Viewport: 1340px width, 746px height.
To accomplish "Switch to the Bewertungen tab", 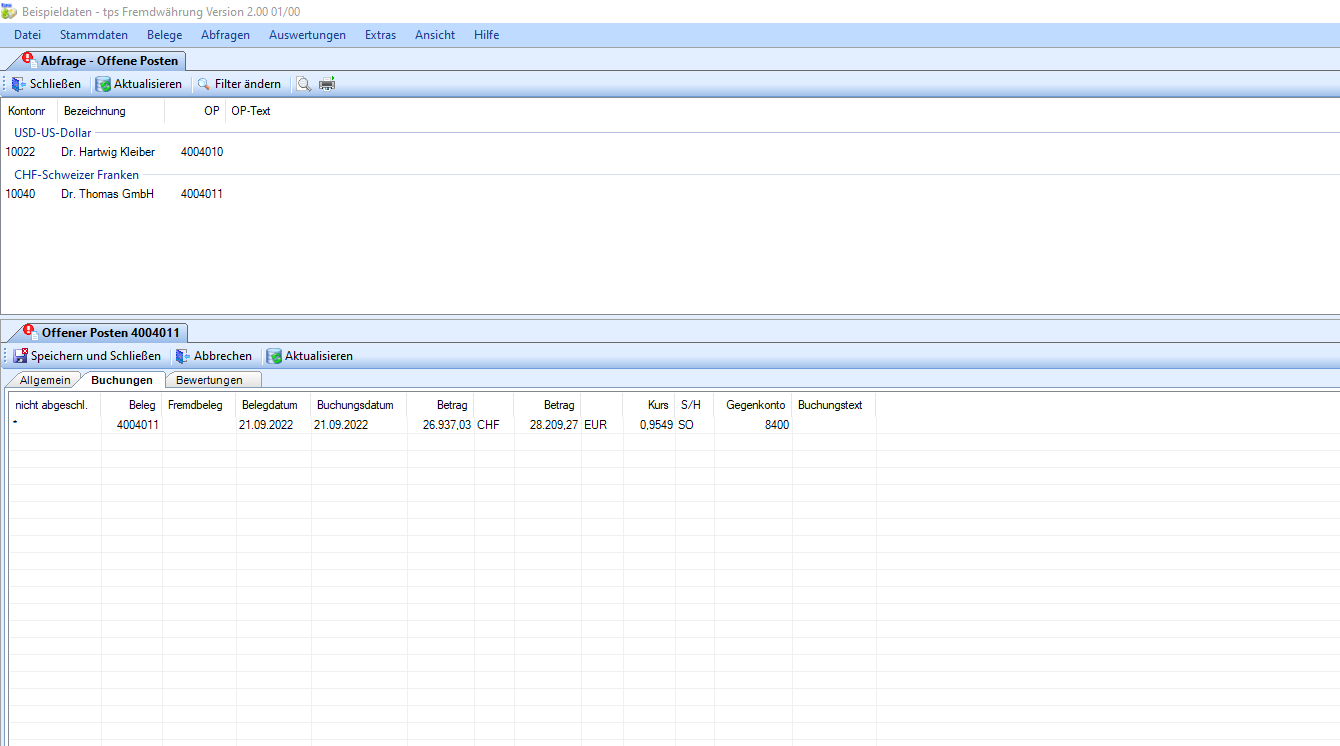I will (x=209, y=380).
